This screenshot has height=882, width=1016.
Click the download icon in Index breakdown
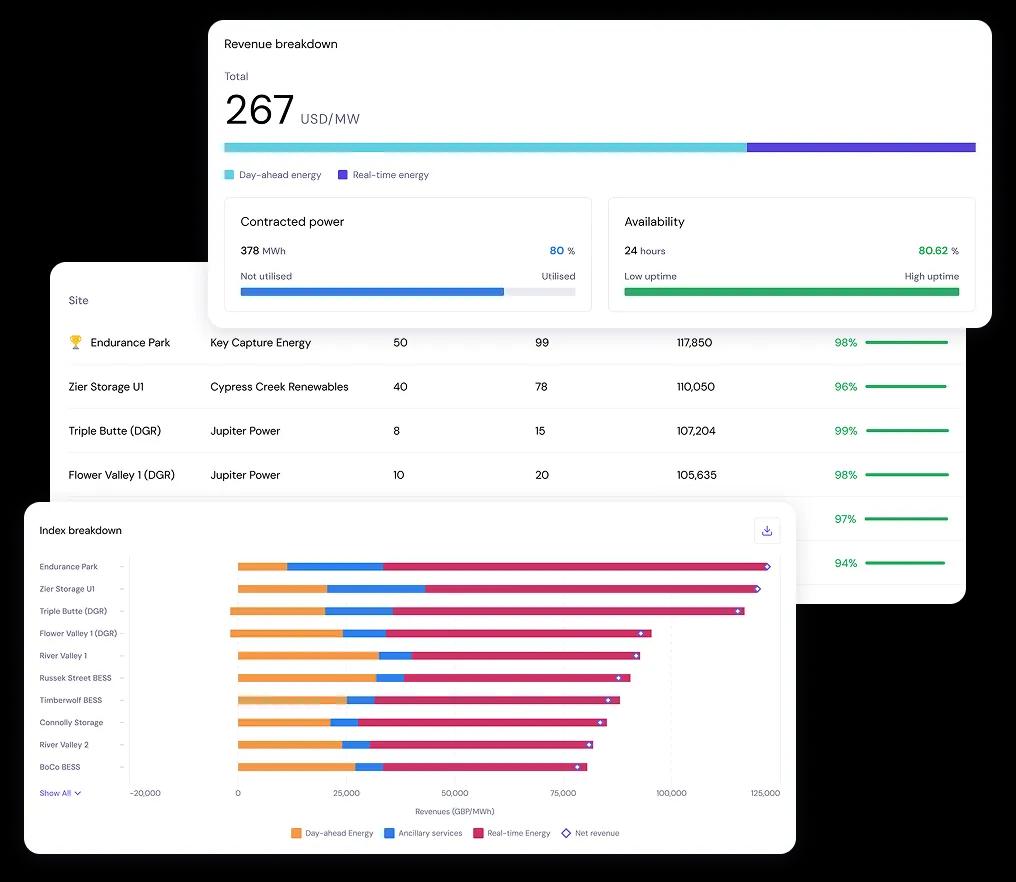tap(767, 531)
